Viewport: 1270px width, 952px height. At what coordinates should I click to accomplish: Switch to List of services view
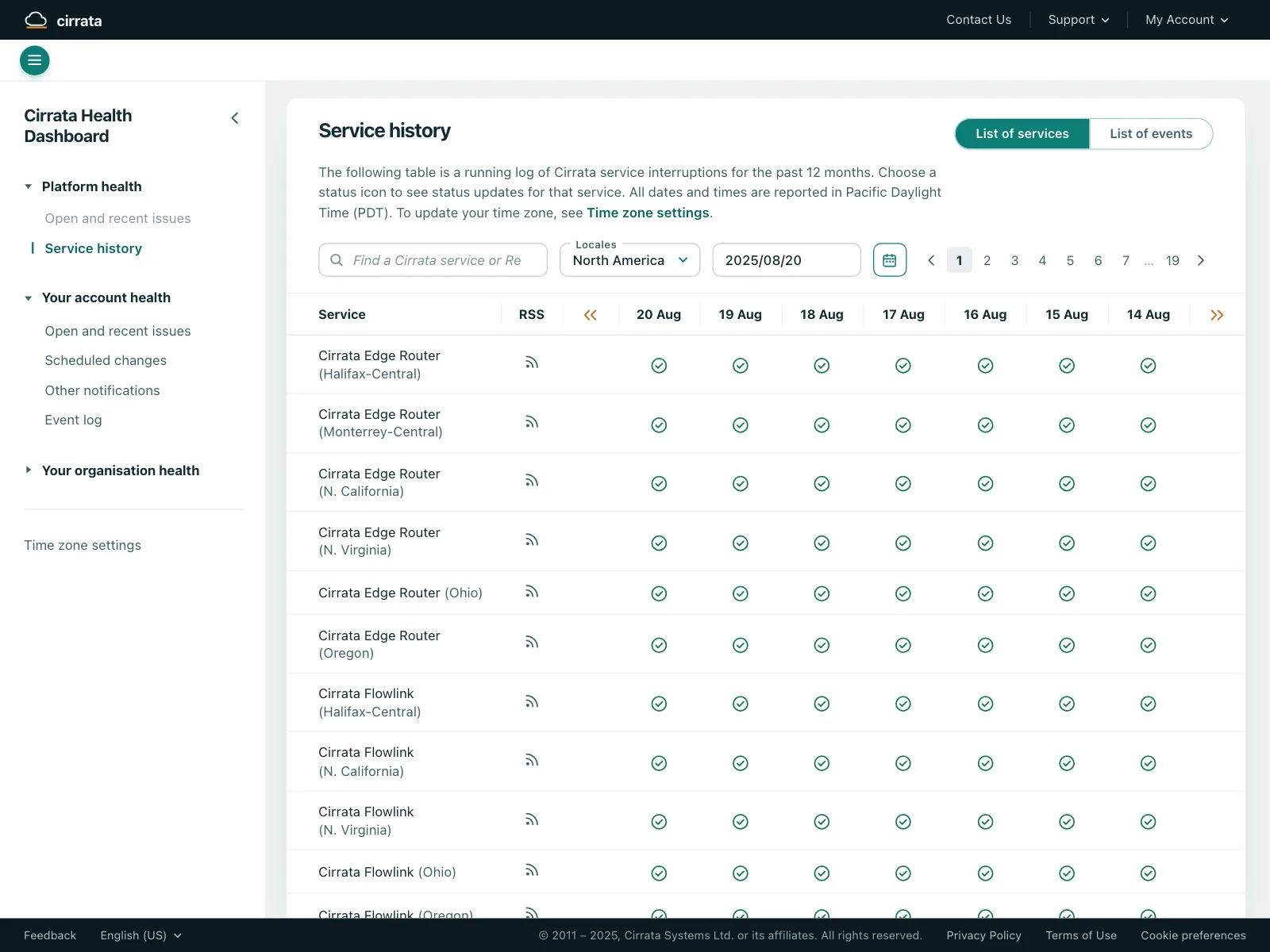point(1022,134)
